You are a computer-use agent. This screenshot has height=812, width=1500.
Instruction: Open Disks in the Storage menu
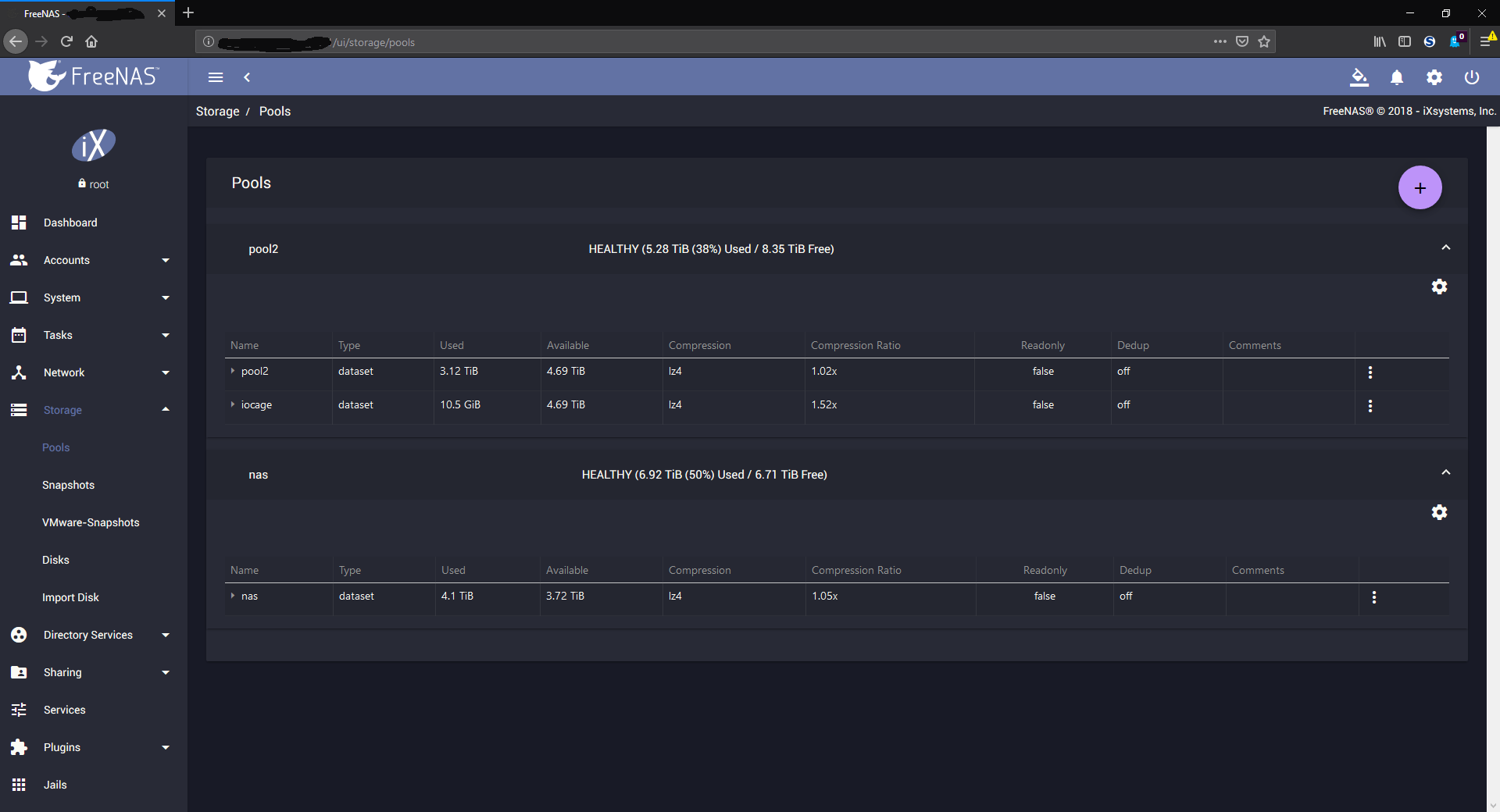click(x=55, y=560)
